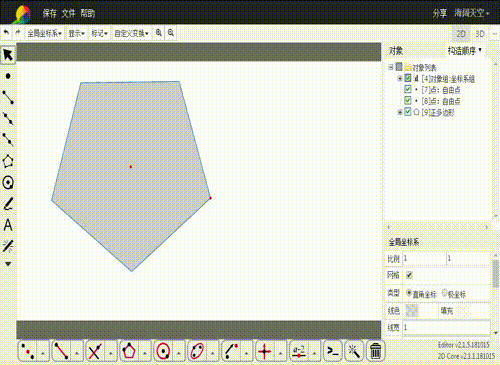Switch to 3D view tab
Image resolution: width=500 pixels, height=365 pixels.
(480, 34)
